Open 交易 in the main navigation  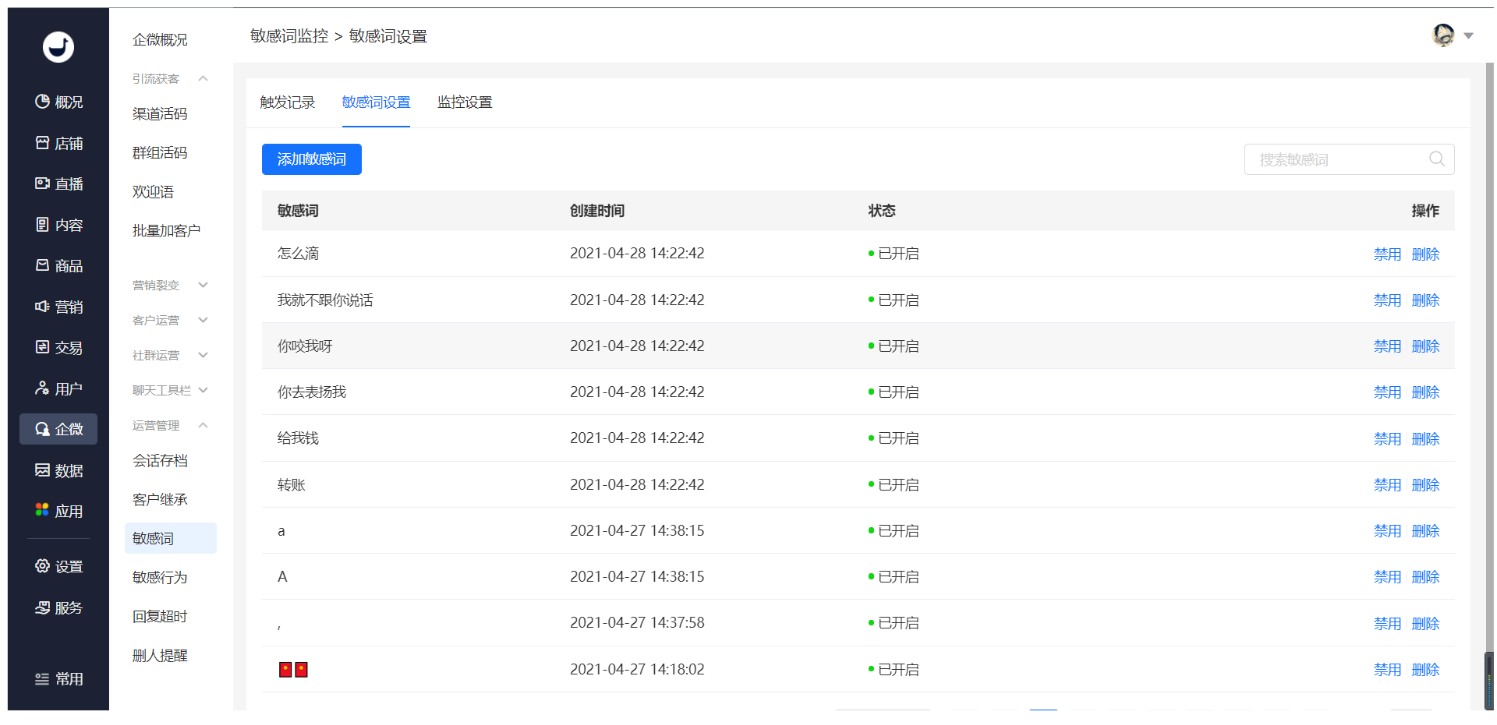pyautogui.click(x=58, y=348)
